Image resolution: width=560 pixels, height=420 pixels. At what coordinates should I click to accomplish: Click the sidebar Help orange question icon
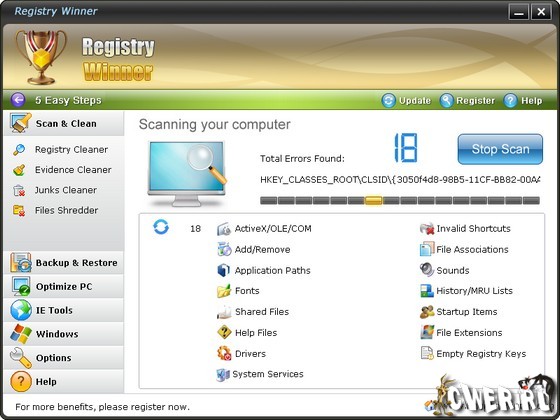[21, 381]
